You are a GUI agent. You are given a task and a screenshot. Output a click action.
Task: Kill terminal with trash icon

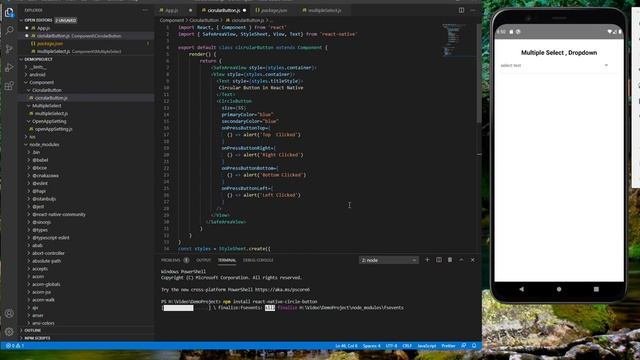pos(450,260)
